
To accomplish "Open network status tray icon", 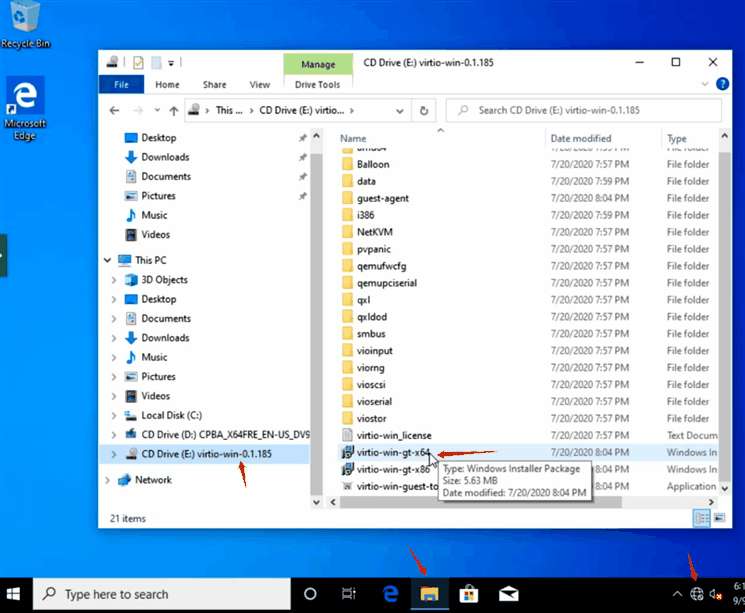I will [697, 594].
